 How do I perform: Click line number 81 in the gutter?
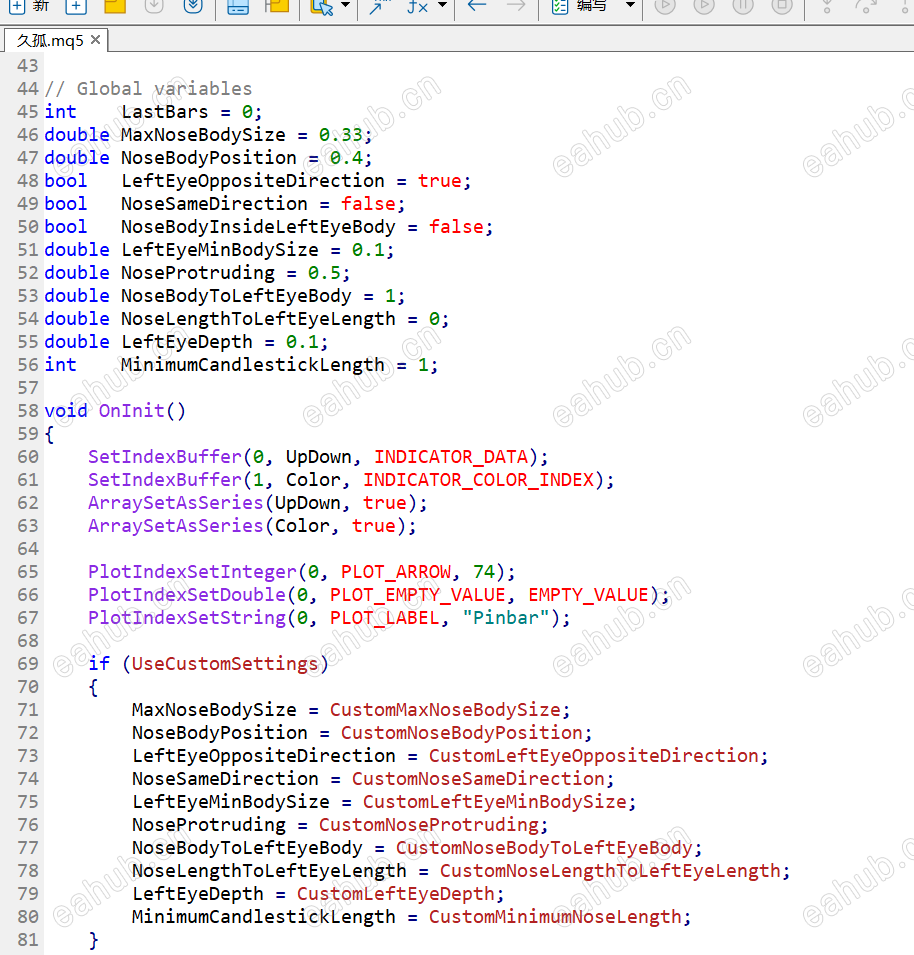point(27,940)
